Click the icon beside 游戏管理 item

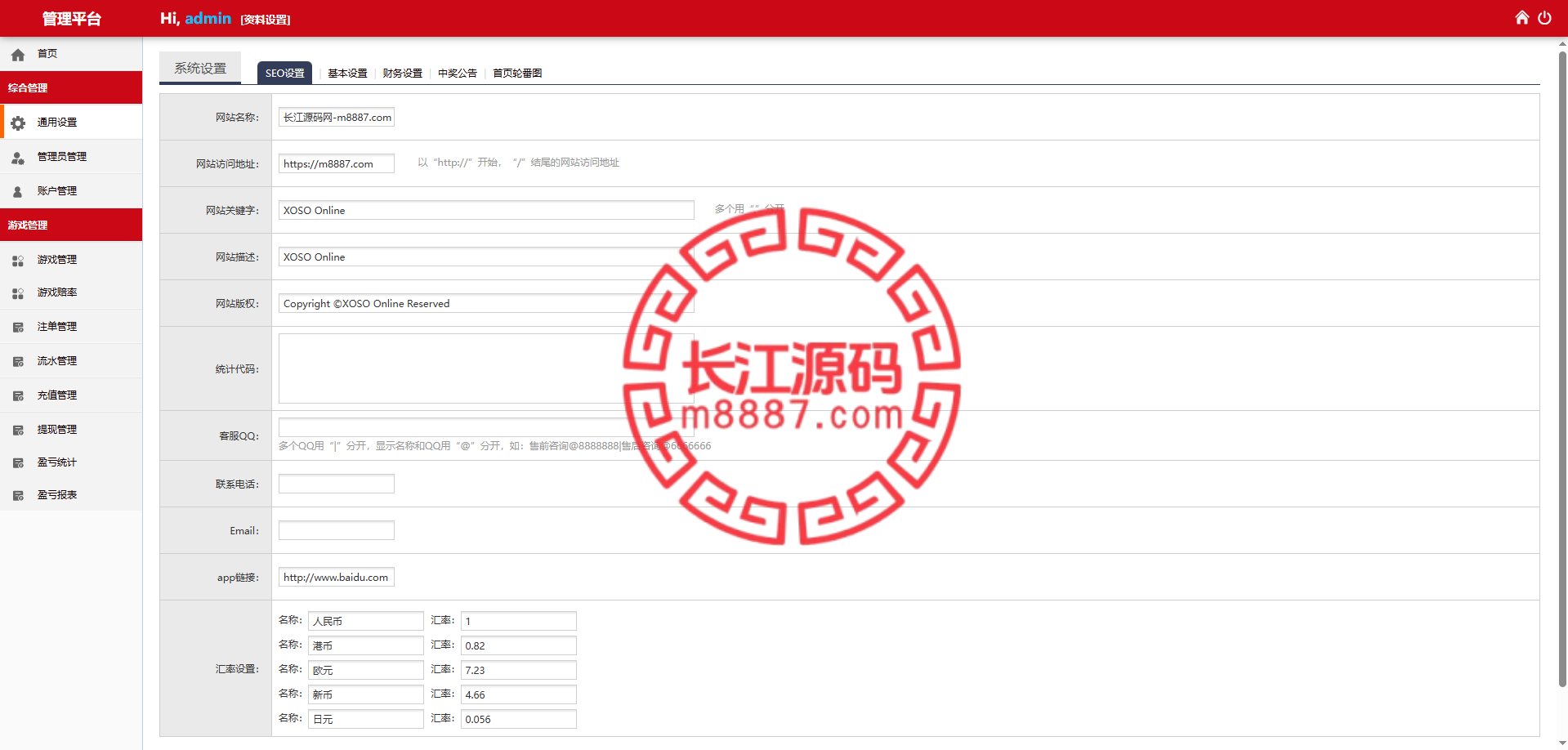click(x=18, y=261)
